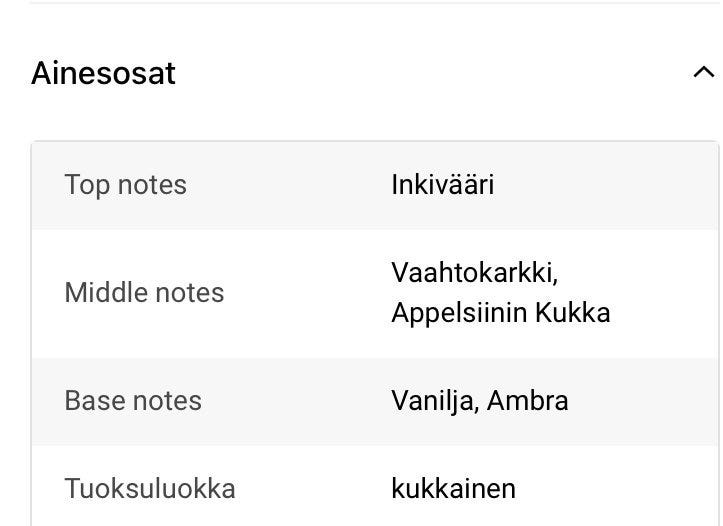Select the Tuoksuluokka label
This screenshot has height=526, width=723.
coord(150,489)
